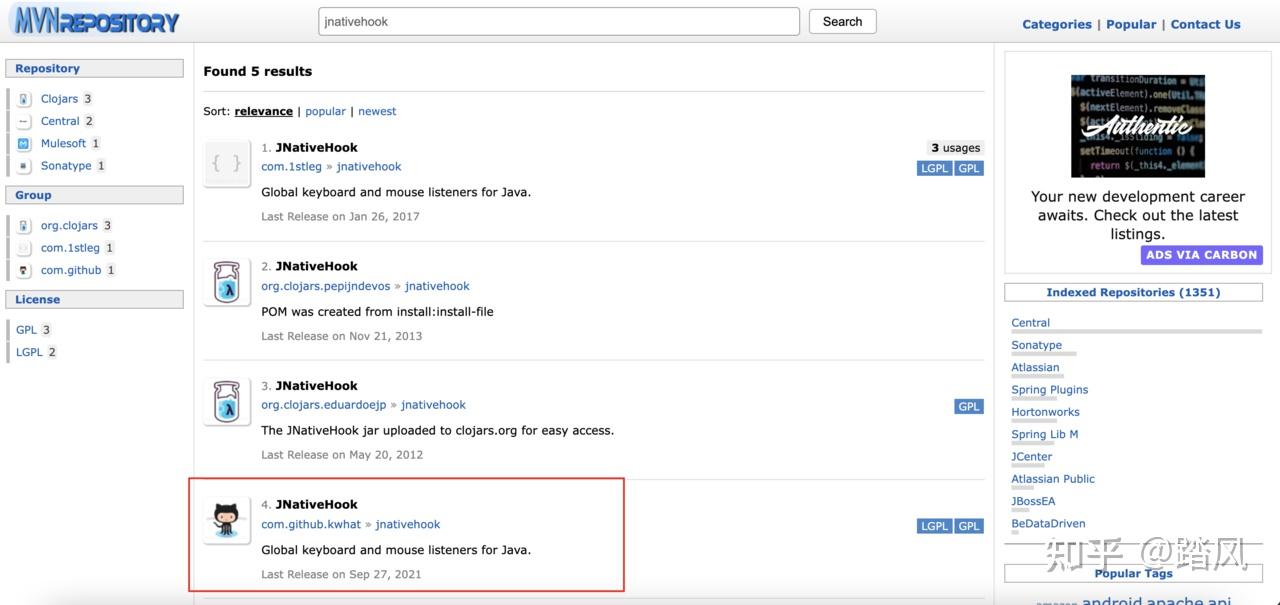Viewport: 1280px width, 605px height.
Task: Click the GitHub octocat icon for result 4
Action: 227,520
